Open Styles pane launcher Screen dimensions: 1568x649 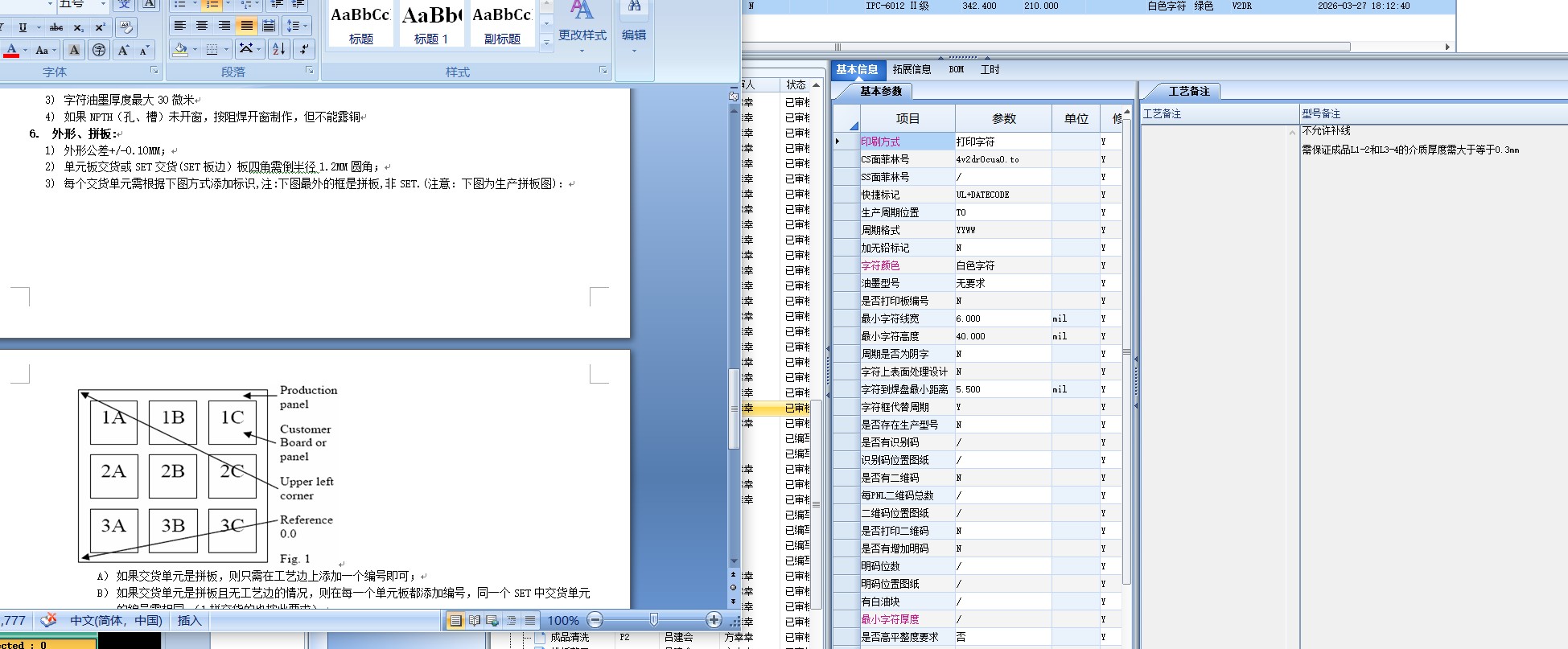[x=603, y=71]
